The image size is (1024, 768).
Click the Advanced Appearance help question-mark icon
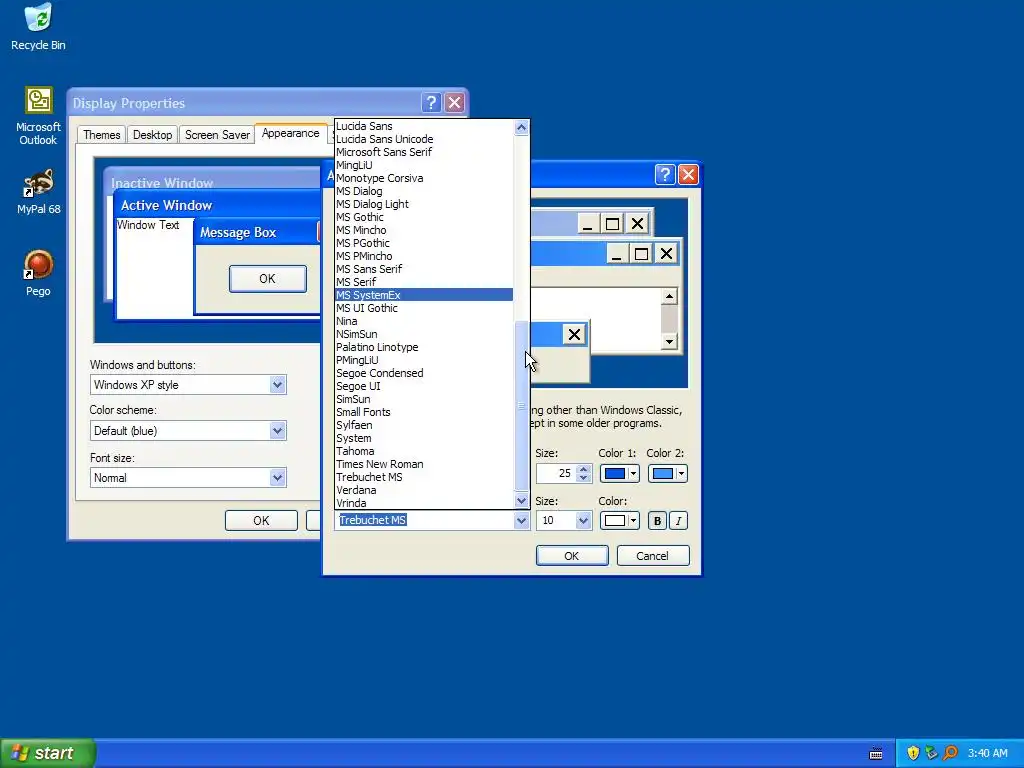pos(665,174)
